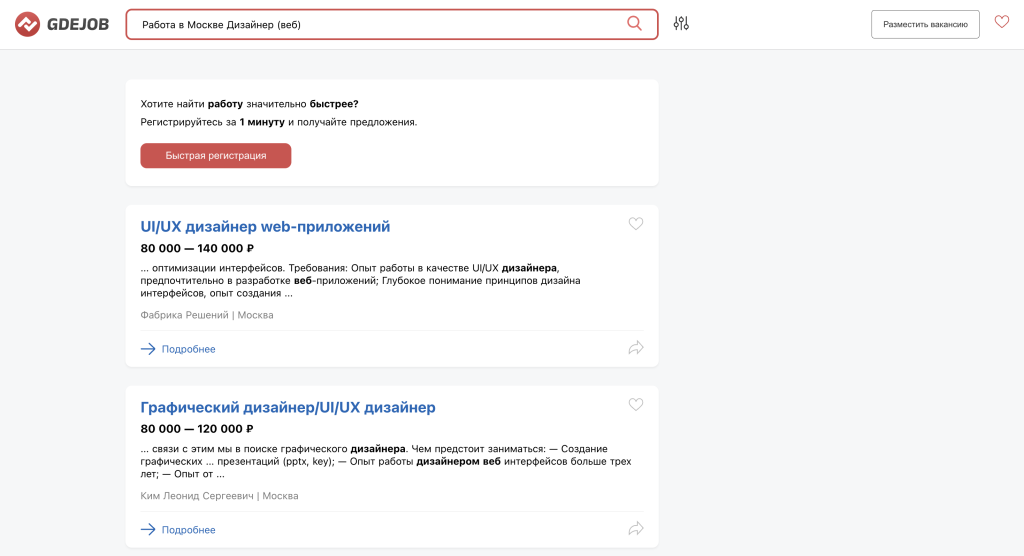Click the Быстрая регистрация button
1024x556 pixels.
(216, 155)
